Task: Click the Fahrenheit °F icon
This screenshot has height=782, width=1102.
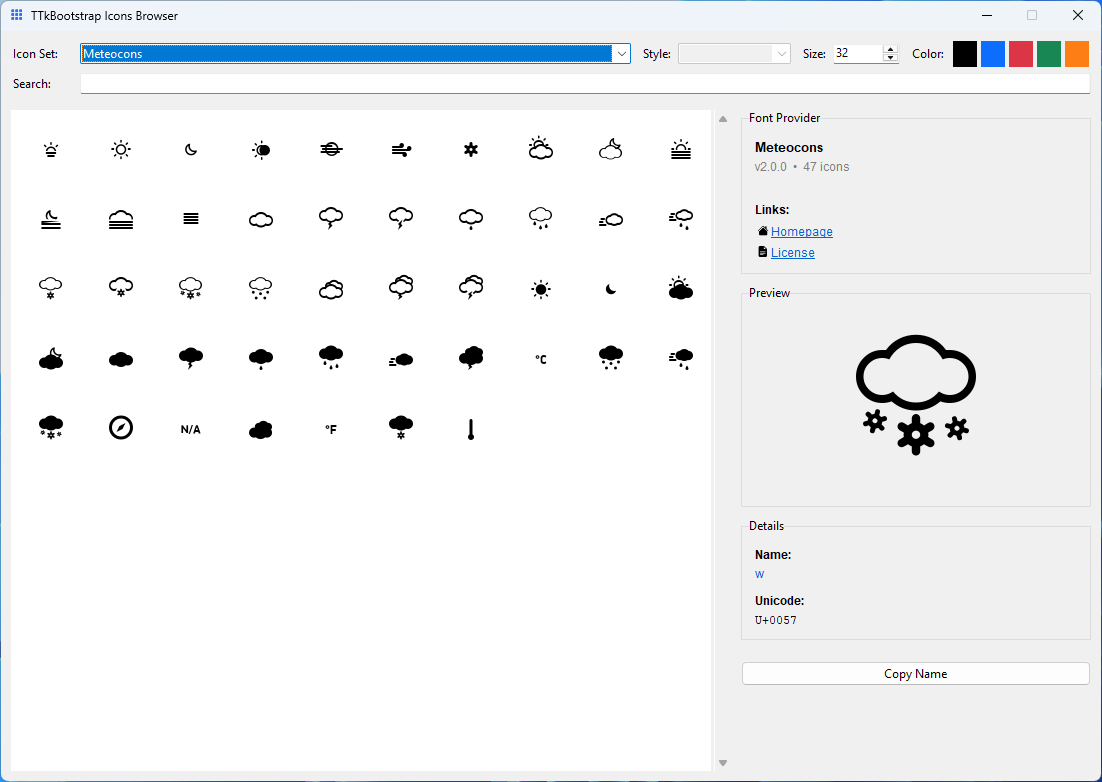Action: [x=331, y=428]
